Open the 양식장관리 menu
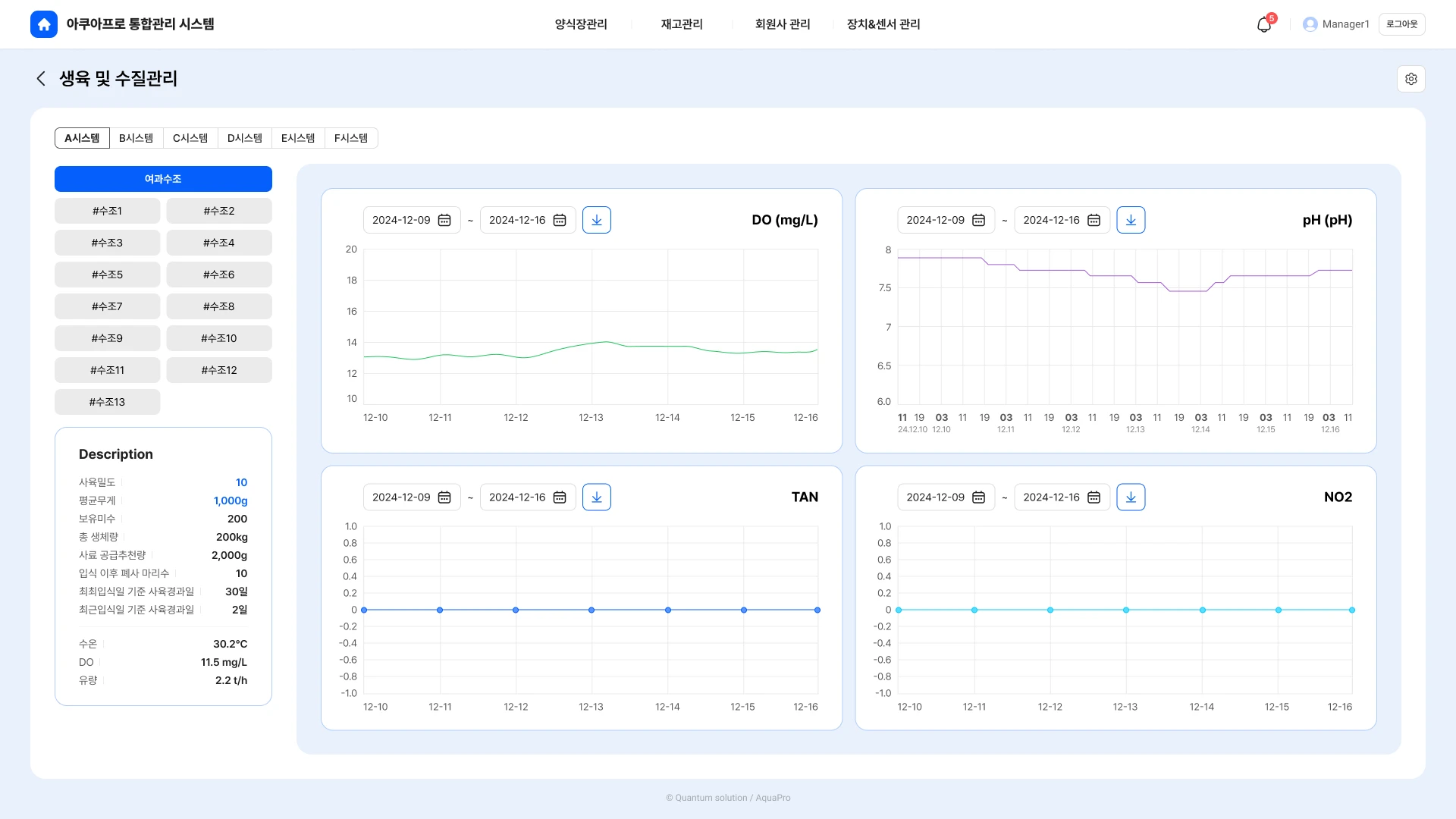This screenshot has width=1456, height=819. 581,24
